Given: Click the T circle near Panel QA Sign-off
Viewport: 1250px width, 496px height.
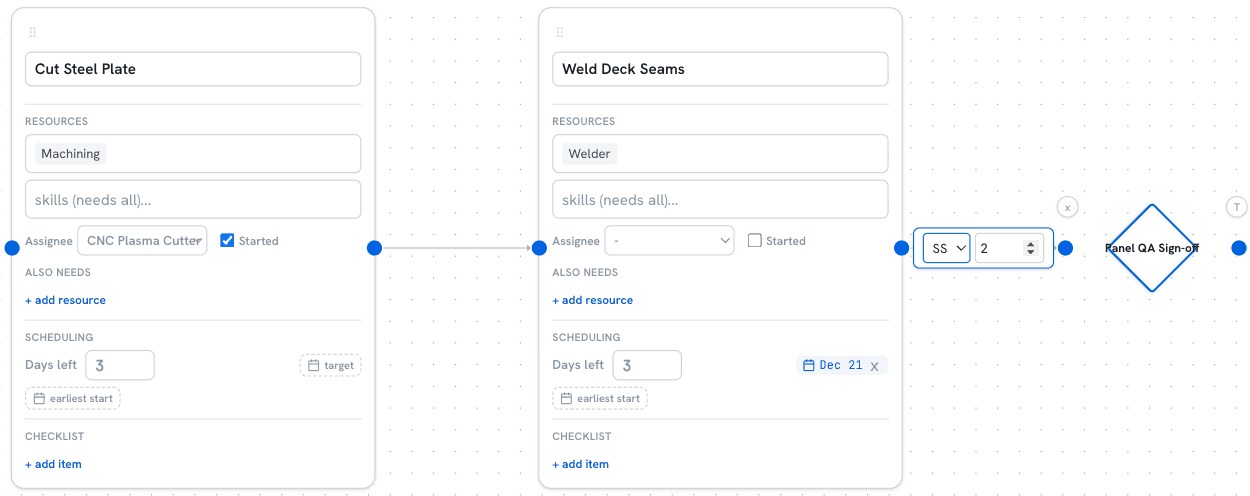Looking at the screenshot, I should pyautogui.click(x=1237, y=207).
